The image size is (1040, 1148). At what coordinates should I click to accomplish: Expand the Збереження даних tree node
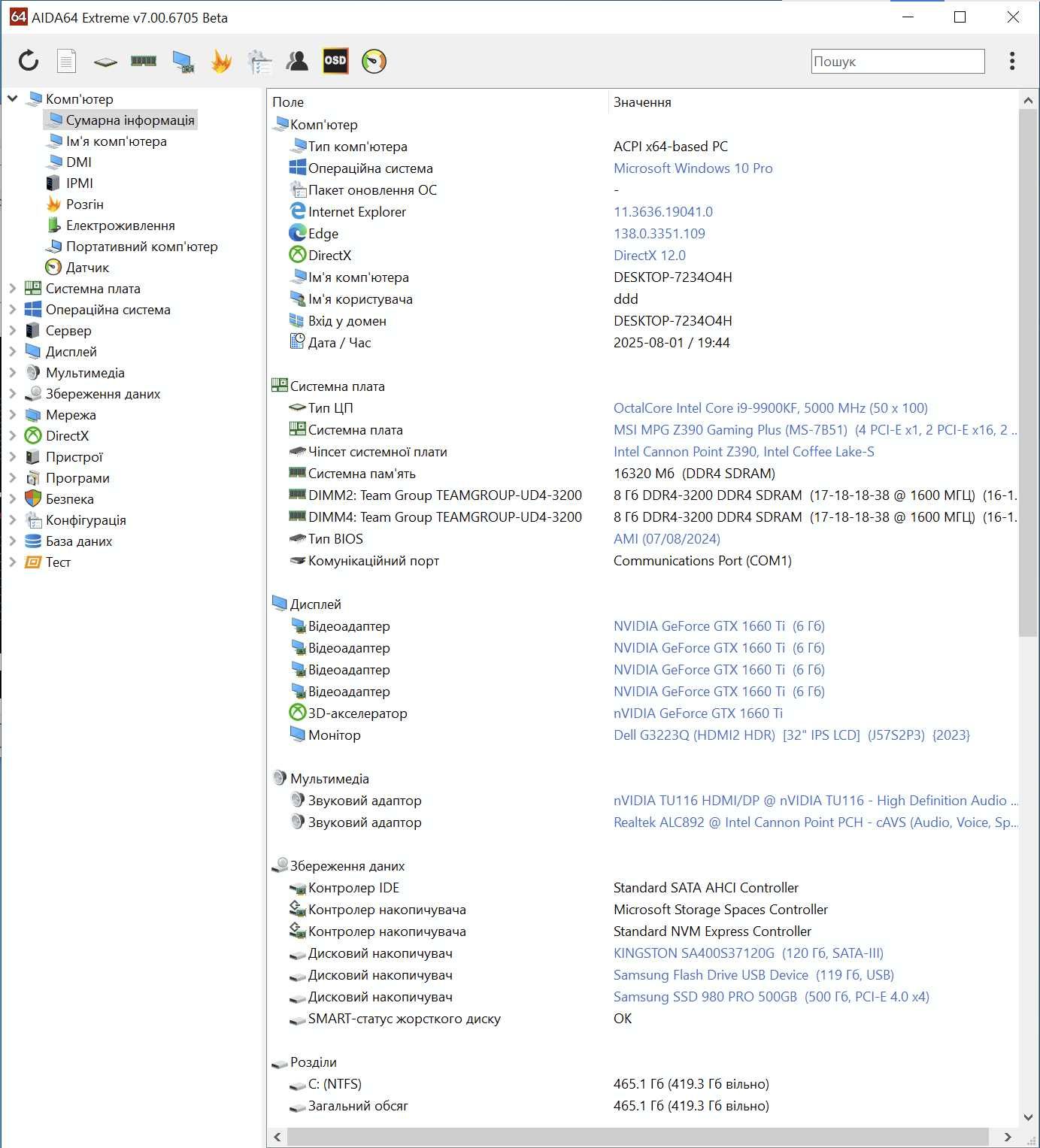click(x=13, y=393)
